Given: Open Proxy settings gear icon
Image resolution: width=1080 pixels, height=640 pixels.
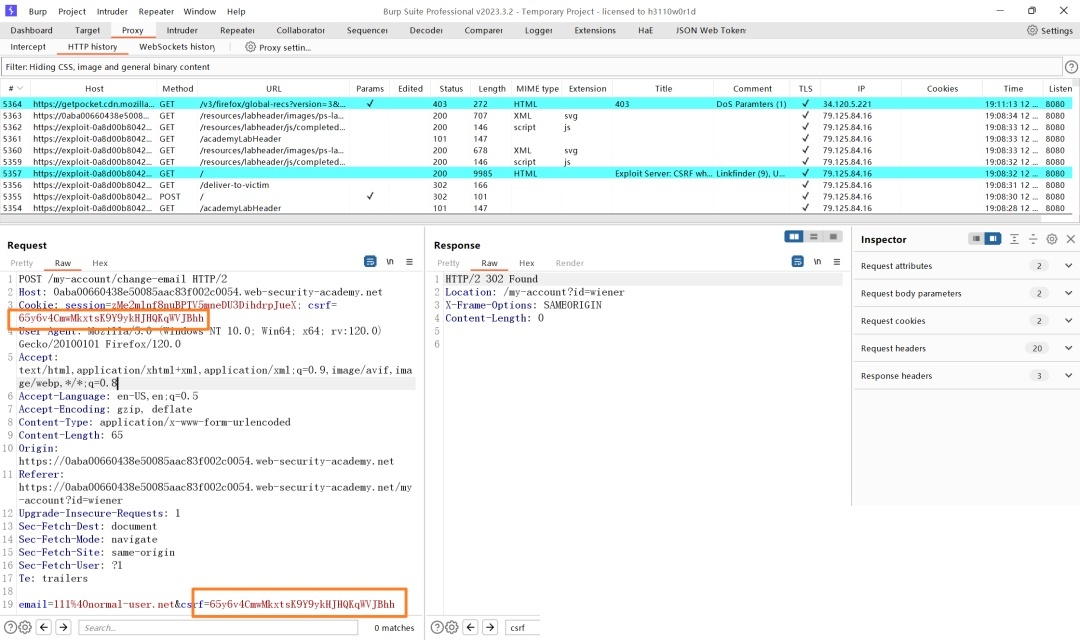Looking at the screenshot, I should point(250,47).
